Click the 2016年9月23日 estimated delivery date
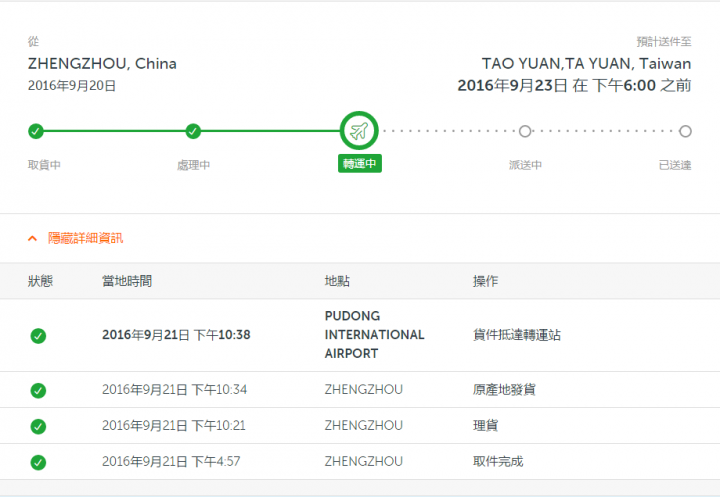Viewport: 720px width, 497px height. (x=512, y=85)
